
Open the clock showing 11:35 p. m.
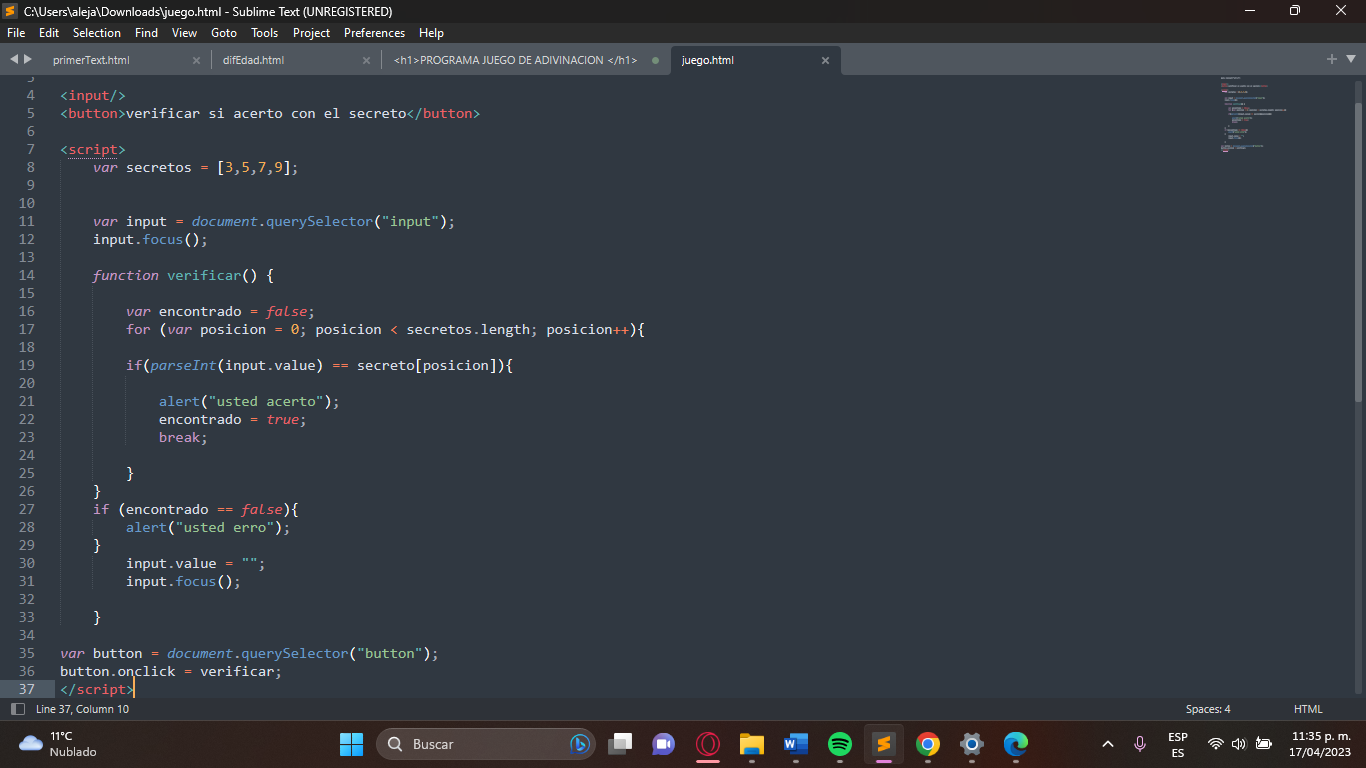point(1320,744)
